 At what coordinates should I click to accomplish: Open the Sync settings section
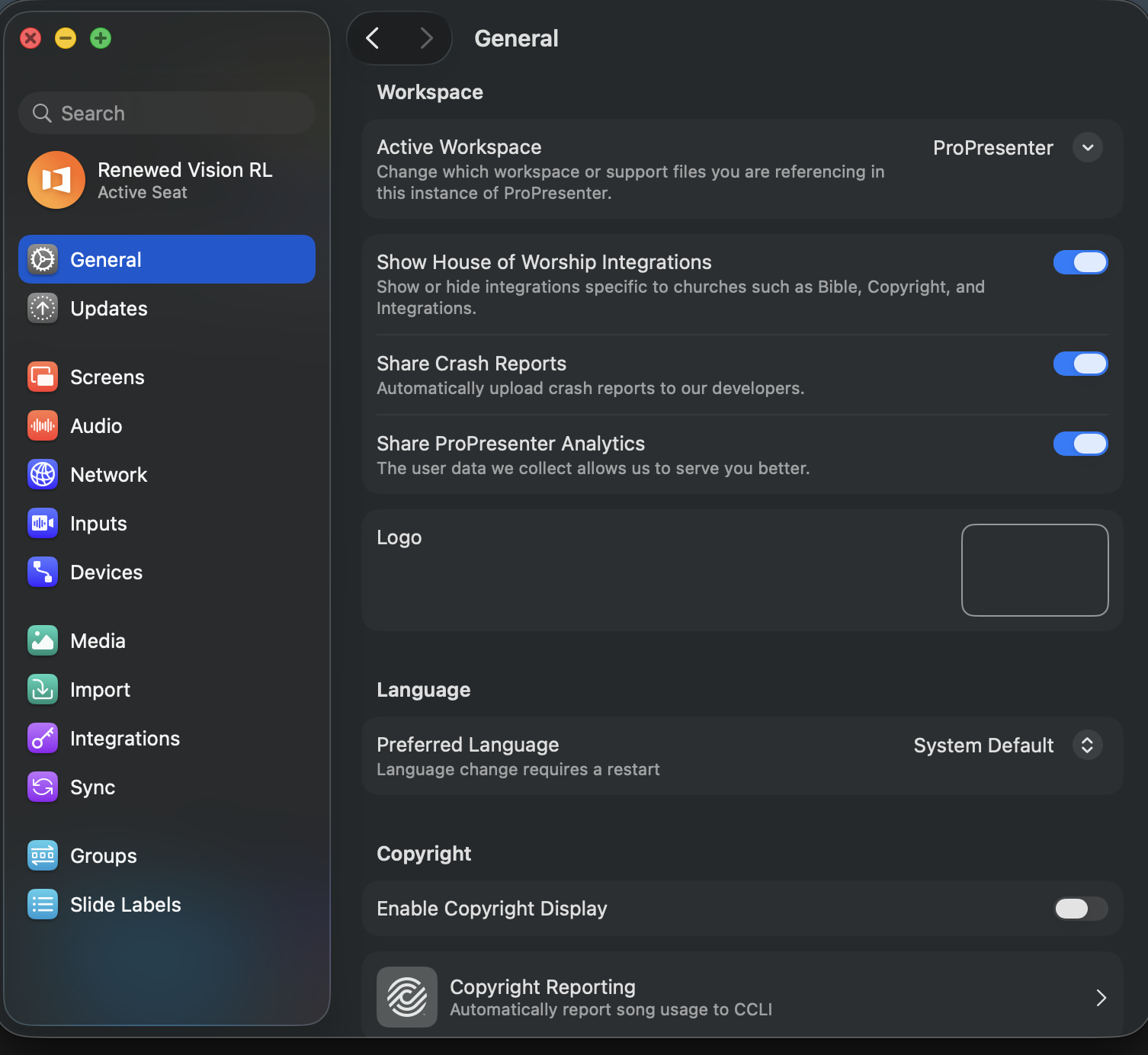click(x=167, y=787)
